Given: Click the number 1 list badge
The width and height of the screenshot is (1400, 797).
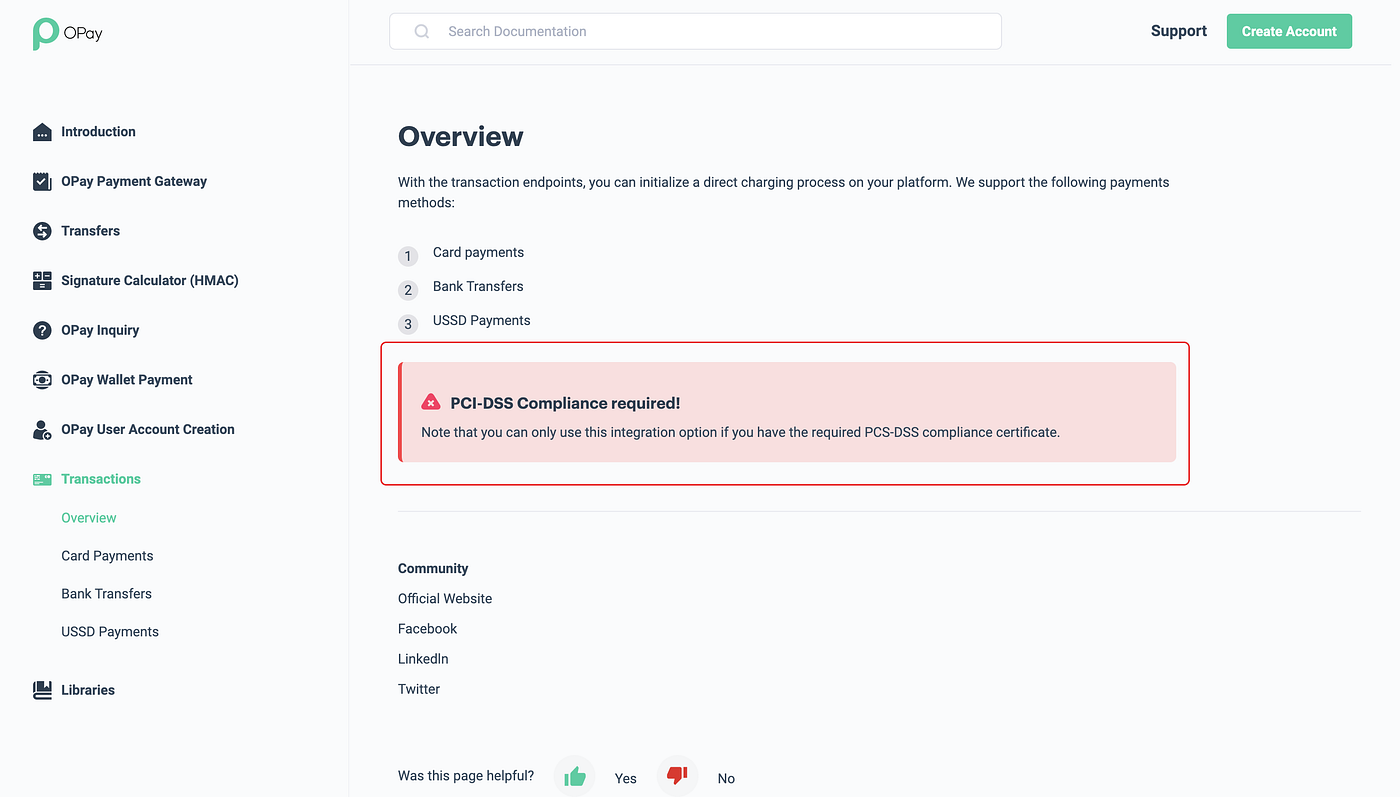Looking at the screenshot, I should point(408,256).
